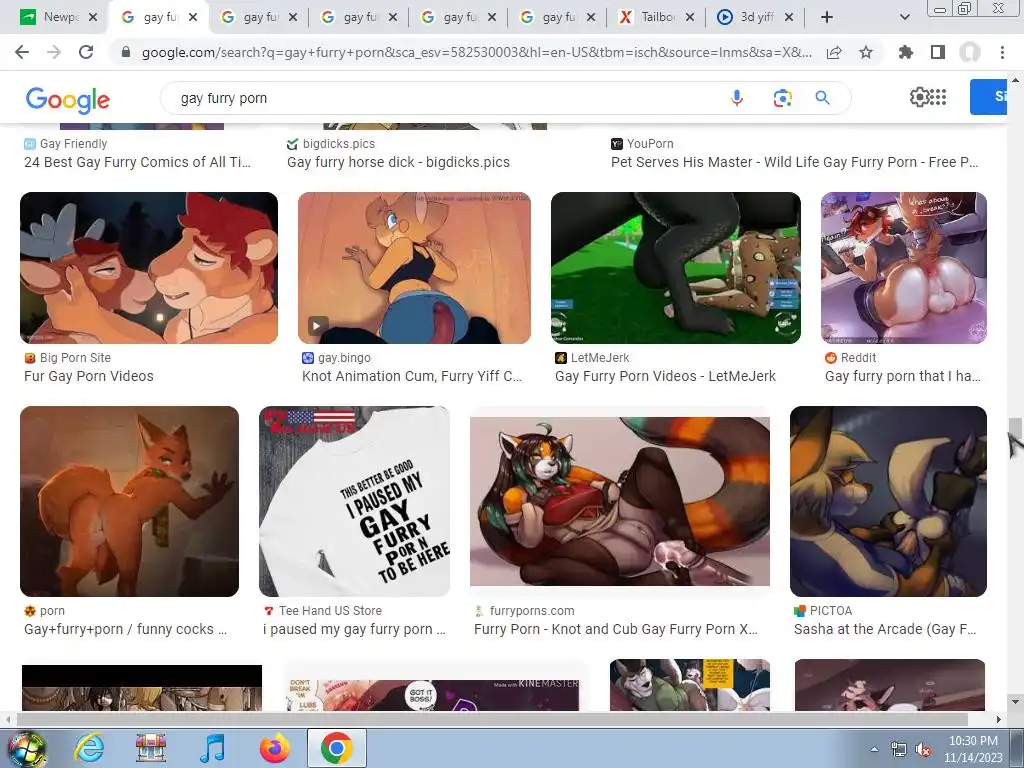Open a new browser tab
Image resolution: width=1024 pixels, height=768 pixels.
[x=827, y=18]
